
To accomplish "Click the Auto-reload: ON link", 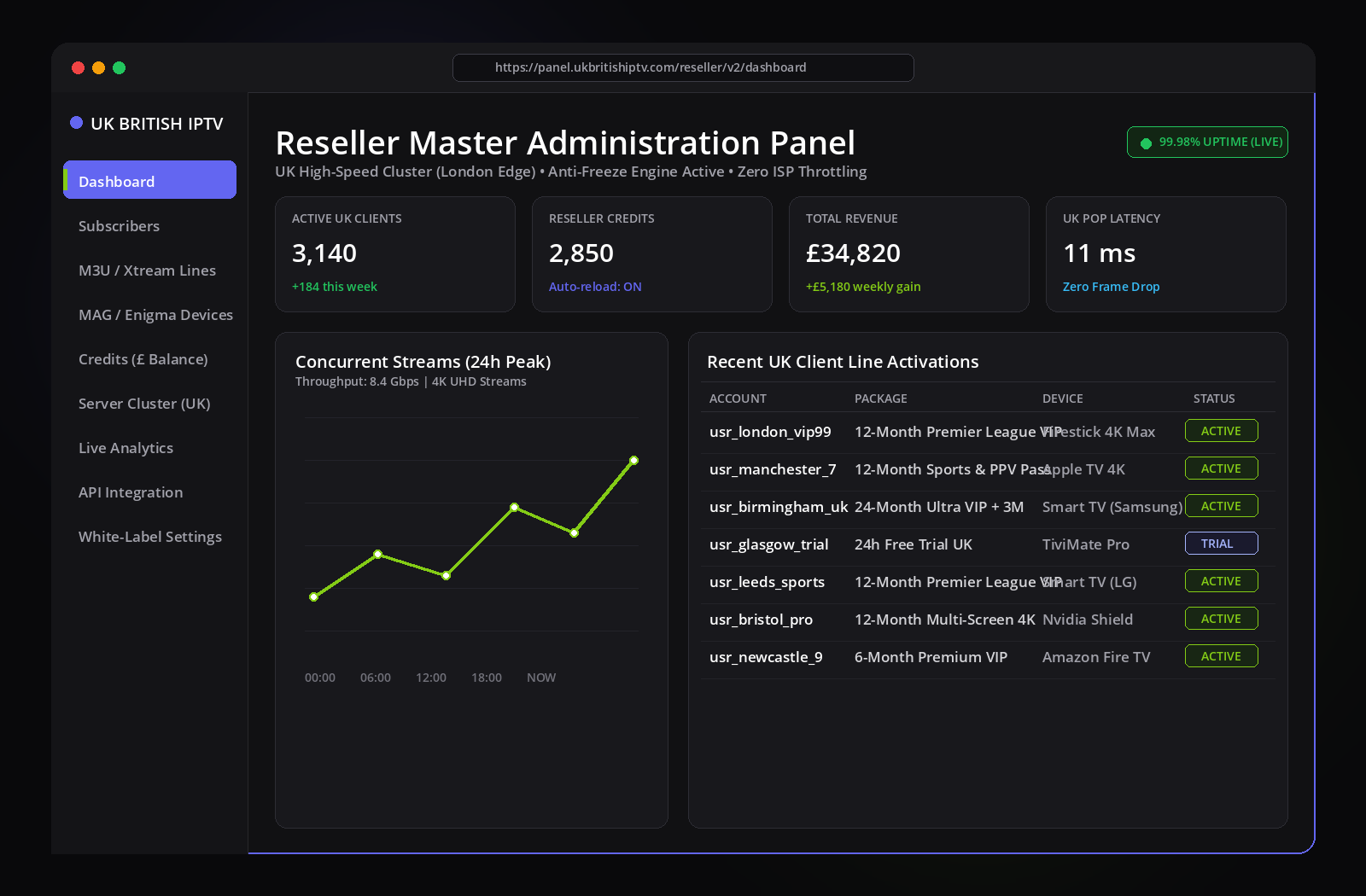I will [595, 287].
